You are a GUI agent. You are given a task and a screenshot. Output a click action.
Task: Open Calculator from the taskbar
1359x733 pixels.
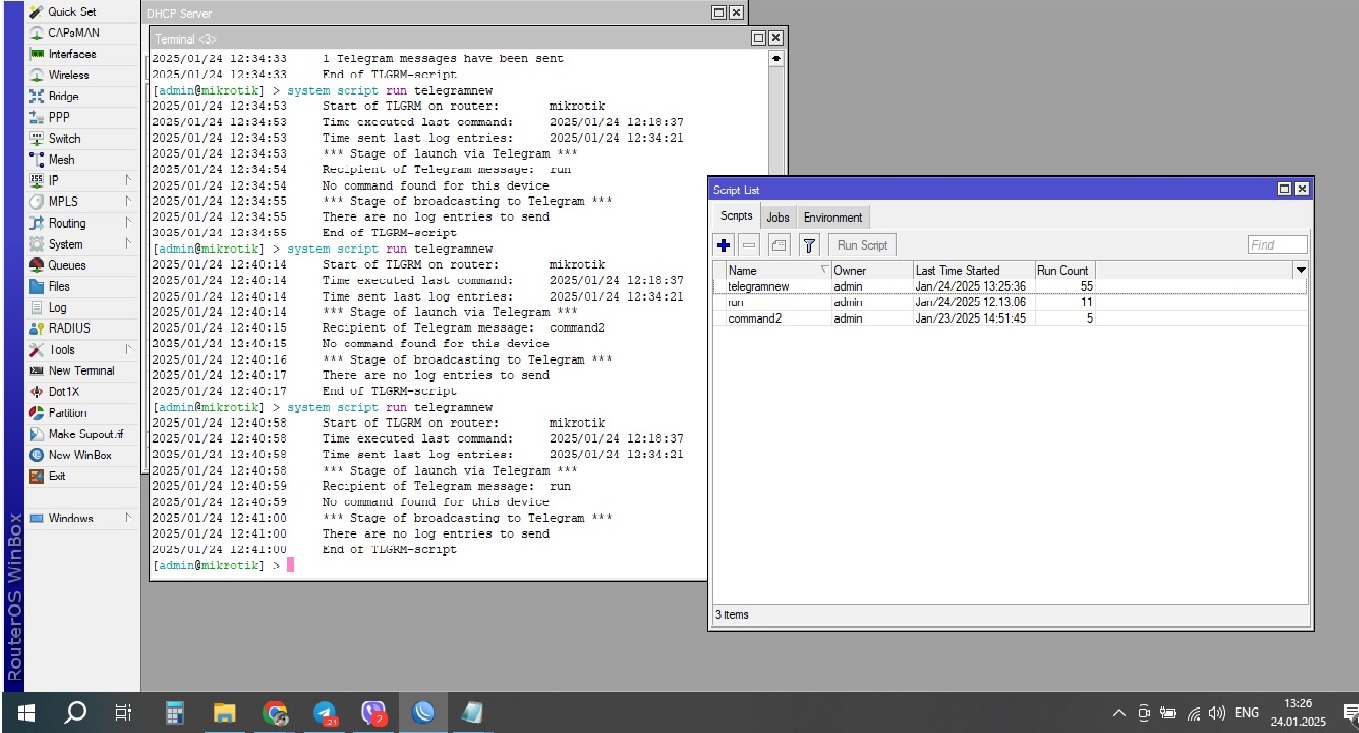click(x=175, y=713)
